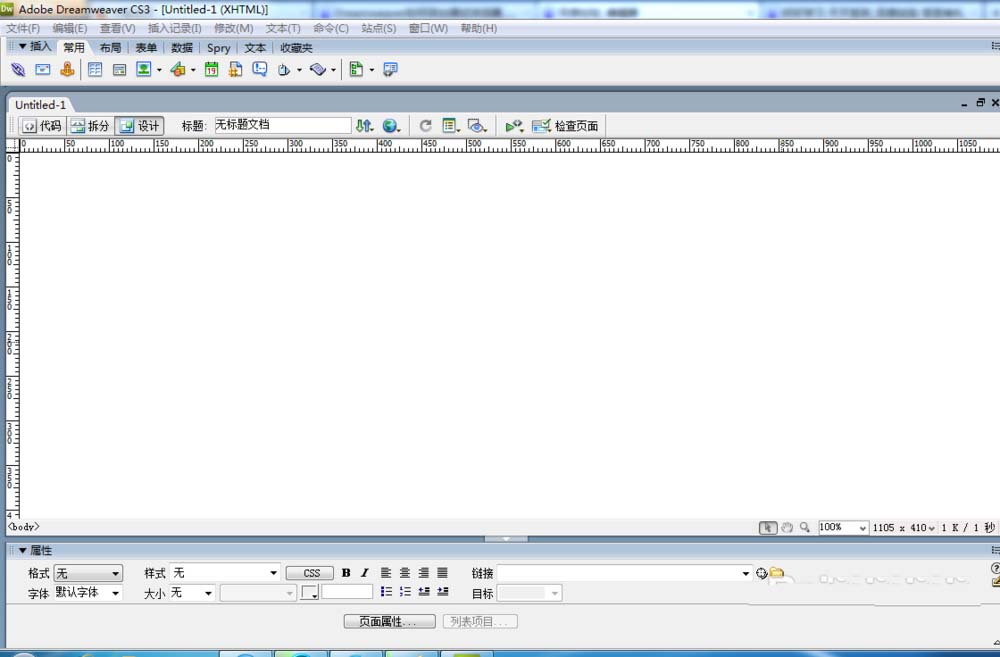This screenshot has width=1000, height=657.
Task: Click the 页面属性... button
Action: click(x=390, y=621)
